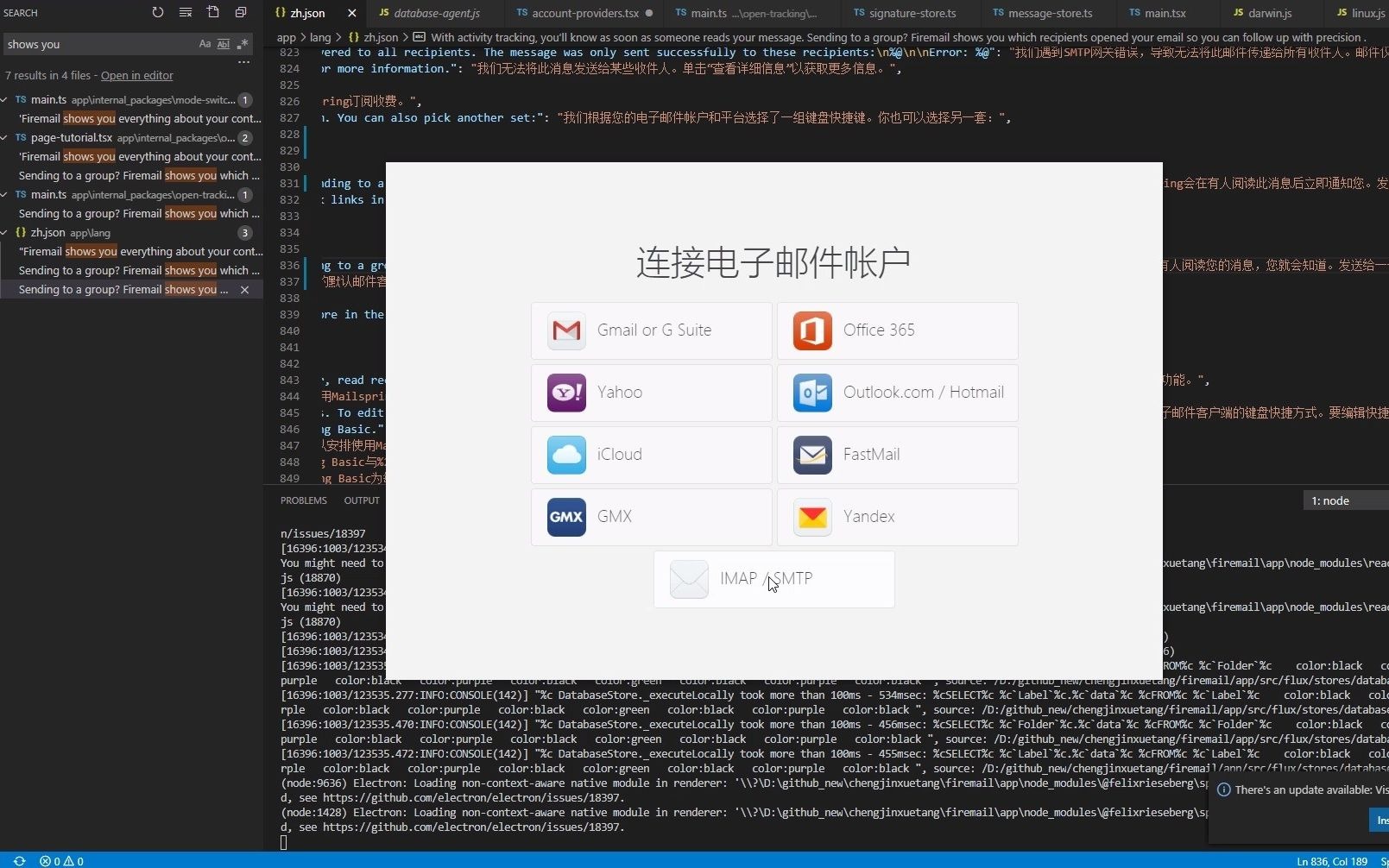Choose GMX account provider
This screenshot has width=1389, height=868.
click(x=652, y=517)
